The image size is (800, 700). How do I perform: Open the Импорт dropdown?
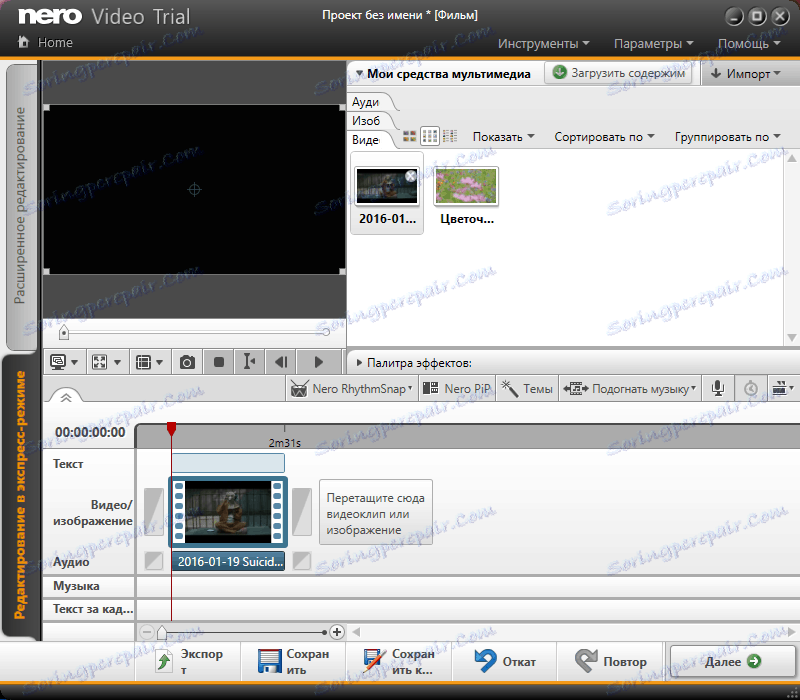click(x=748, y=74)
